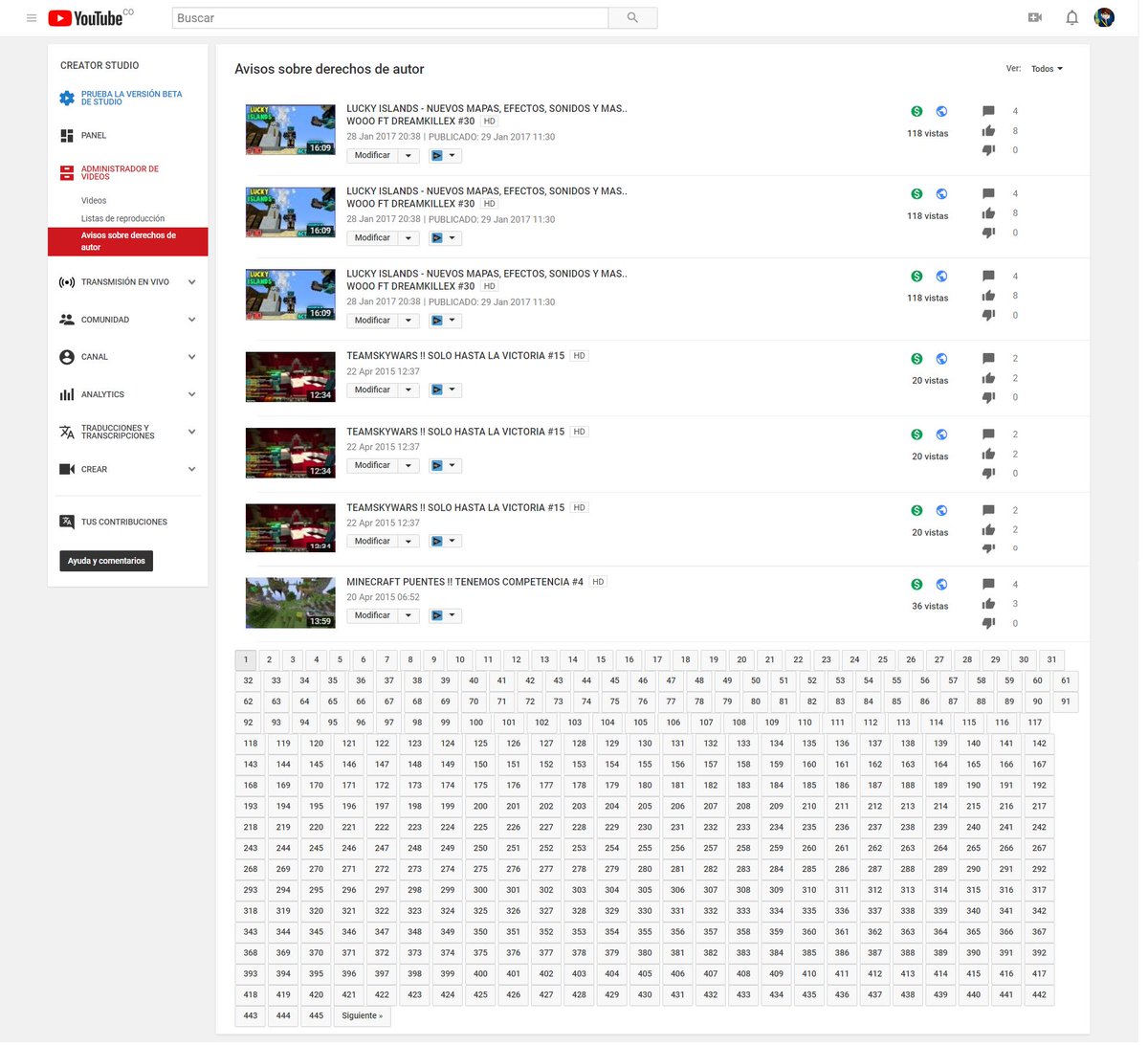
Task: Click Modificar button for MINECRAFT PUENTES
Action: [x=372, y=615]
